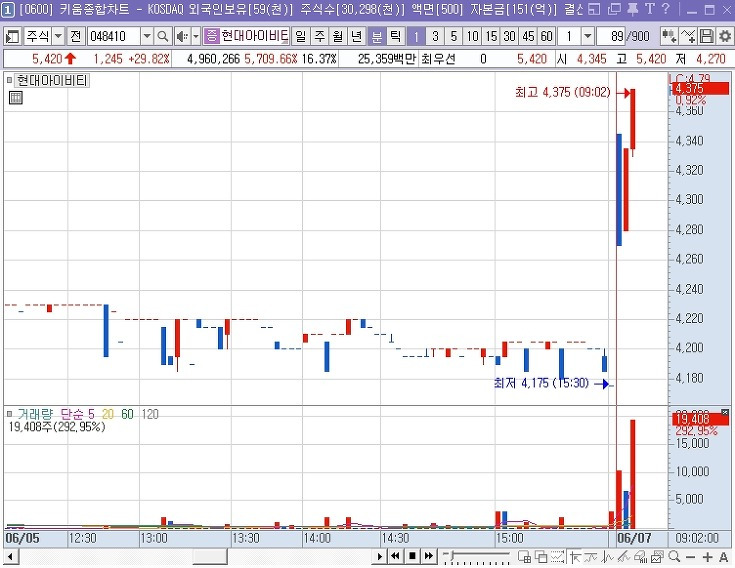The image size is (735, 568).
Task: Collapse the 거래량 volume pane marker
Action: 9,414
